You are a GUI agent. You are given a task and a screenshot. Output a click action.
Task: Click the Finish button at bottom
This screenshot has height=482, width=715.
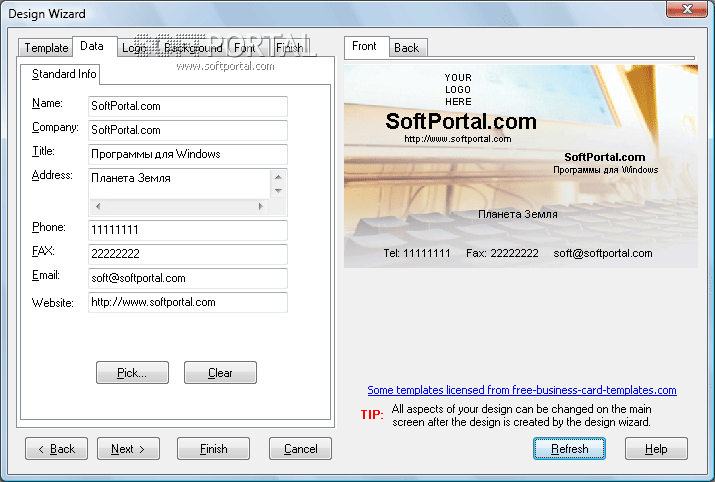coord(213,449)
